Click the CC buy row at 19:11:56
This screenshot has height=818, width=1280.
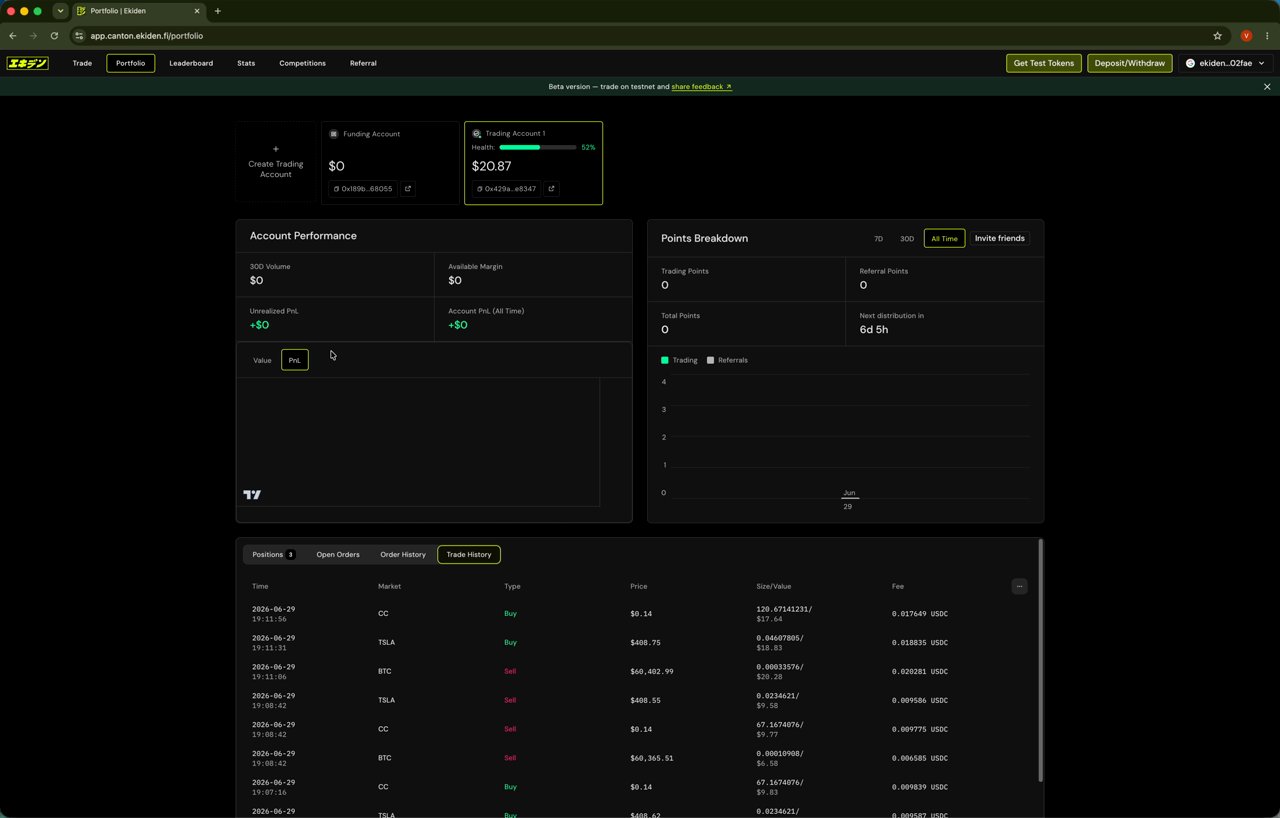point(640,614)
